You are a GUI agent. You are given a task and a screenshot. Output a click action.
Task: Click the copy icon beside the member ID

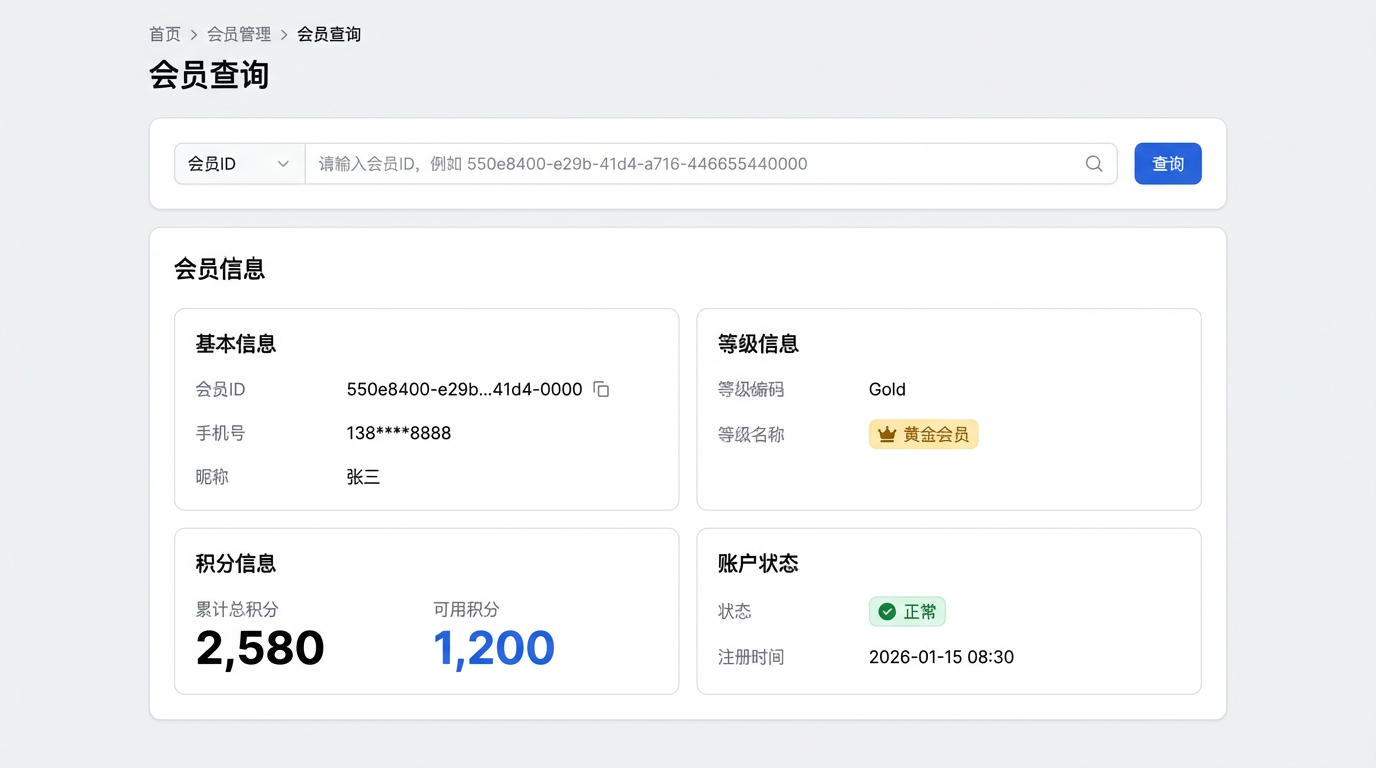(601, 389)
